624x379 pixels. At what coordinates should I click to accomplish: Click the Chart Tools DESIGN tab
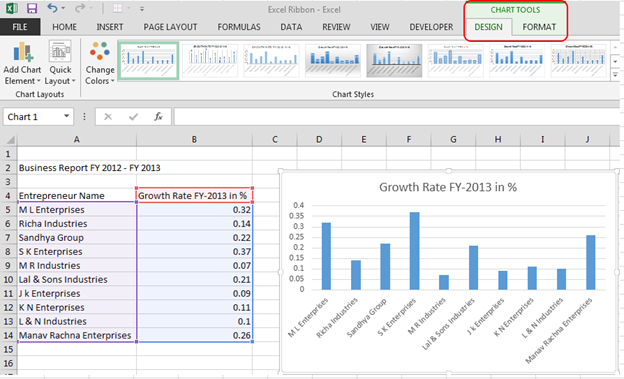click(488, 27)
